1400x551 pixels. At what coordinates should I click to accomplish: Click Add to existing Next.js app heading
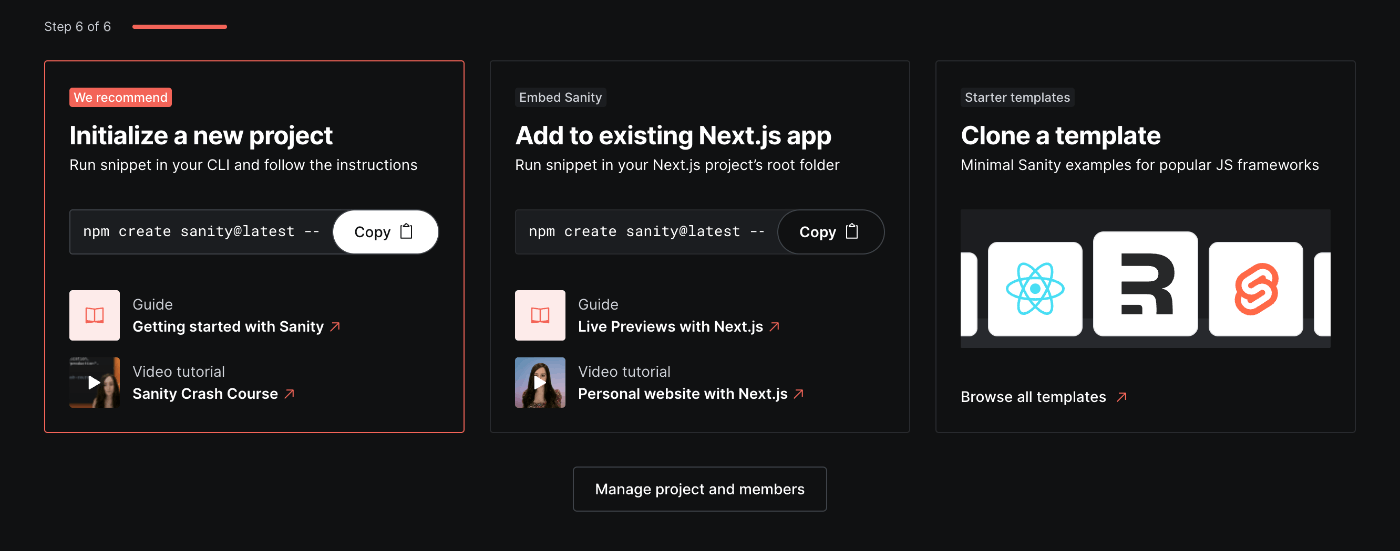pyautogui.click(x=673, y=135)
